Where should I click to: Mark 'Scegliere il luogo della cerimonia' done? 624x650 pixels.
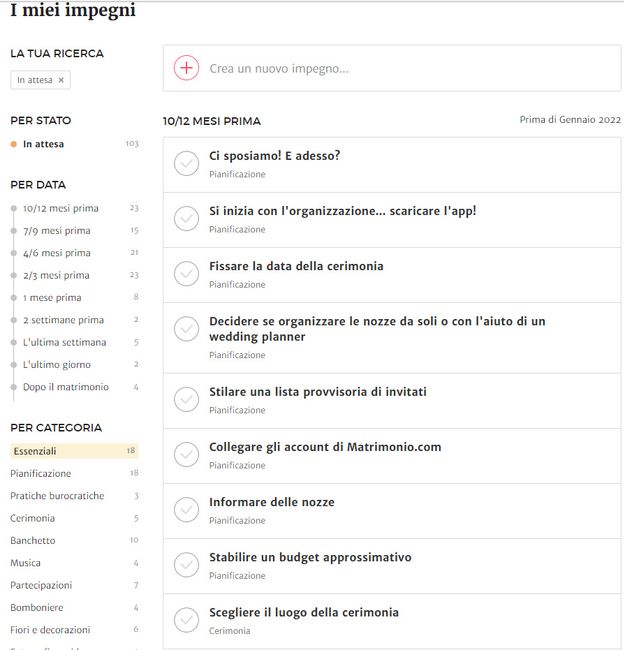tap(186, 620)
